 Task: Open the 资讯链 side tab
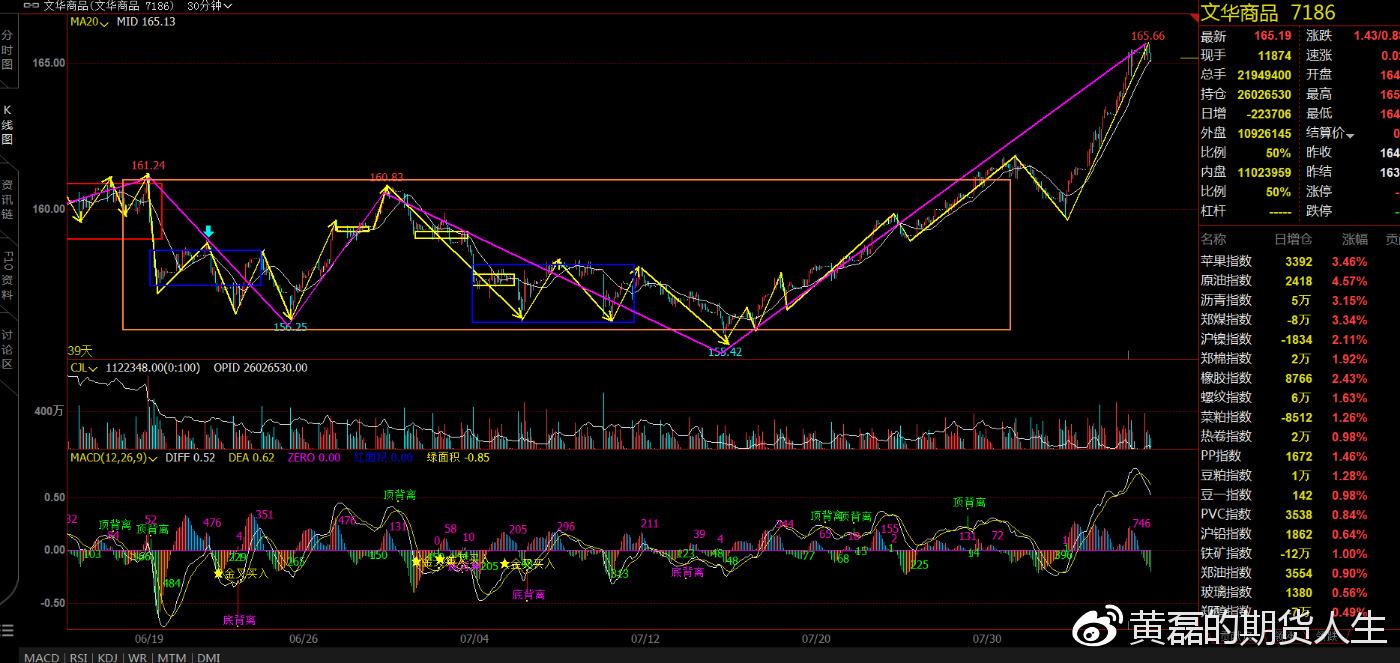point(7,199)
